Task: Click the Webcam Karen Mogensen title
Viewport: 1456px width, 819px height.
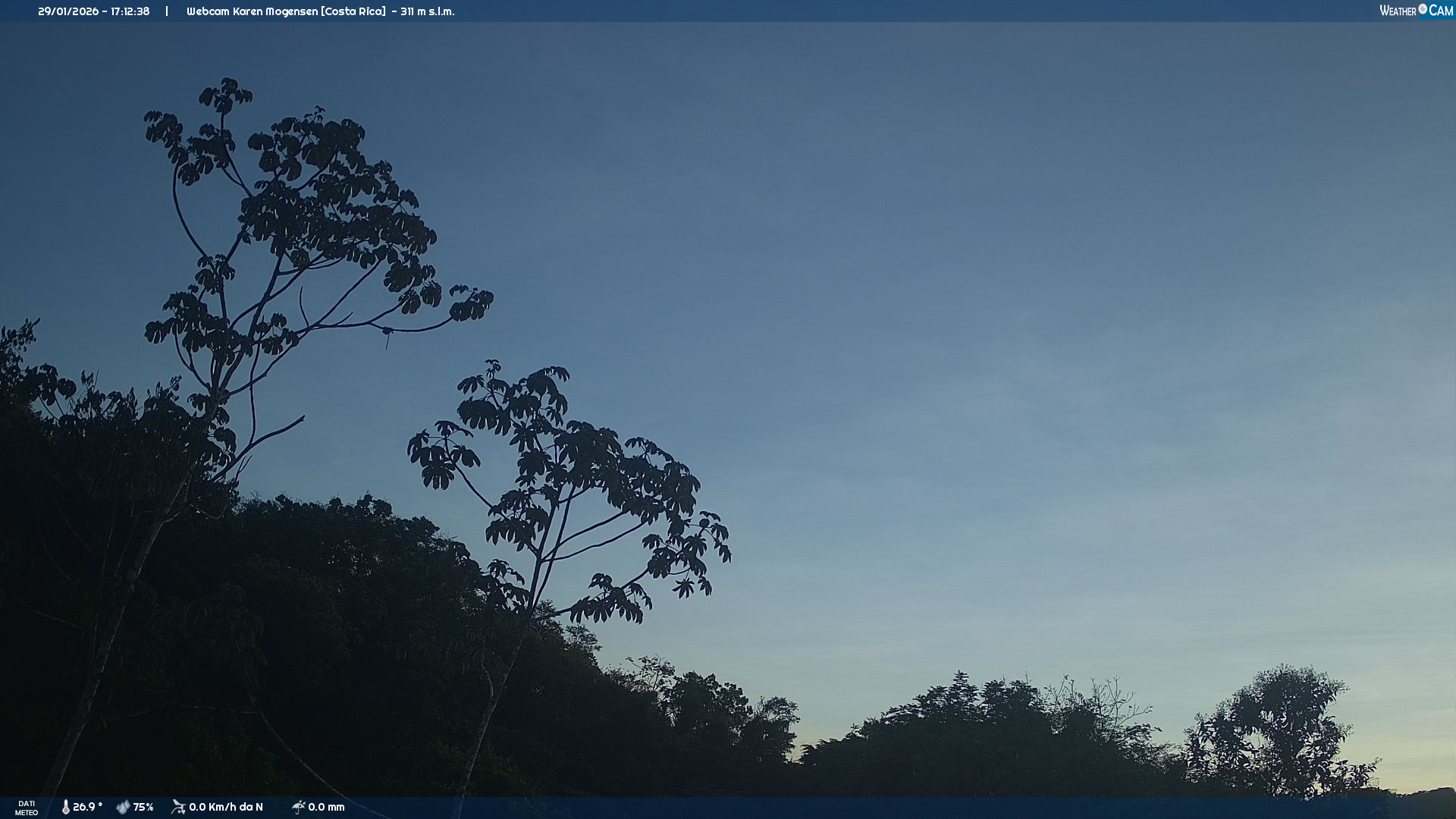Action: [x=252, y=11]
